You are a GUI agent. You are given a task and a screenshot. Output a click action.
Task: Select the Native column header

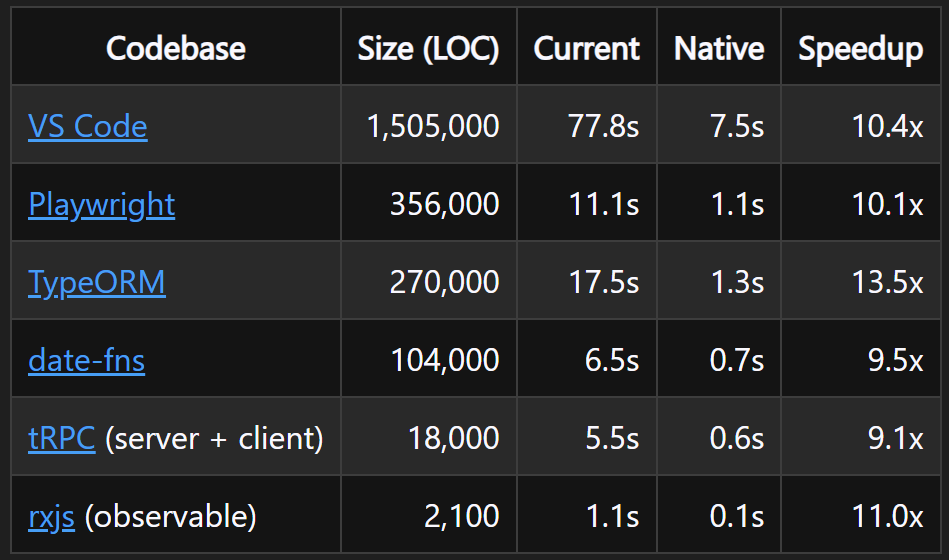(x=719, y=48)
